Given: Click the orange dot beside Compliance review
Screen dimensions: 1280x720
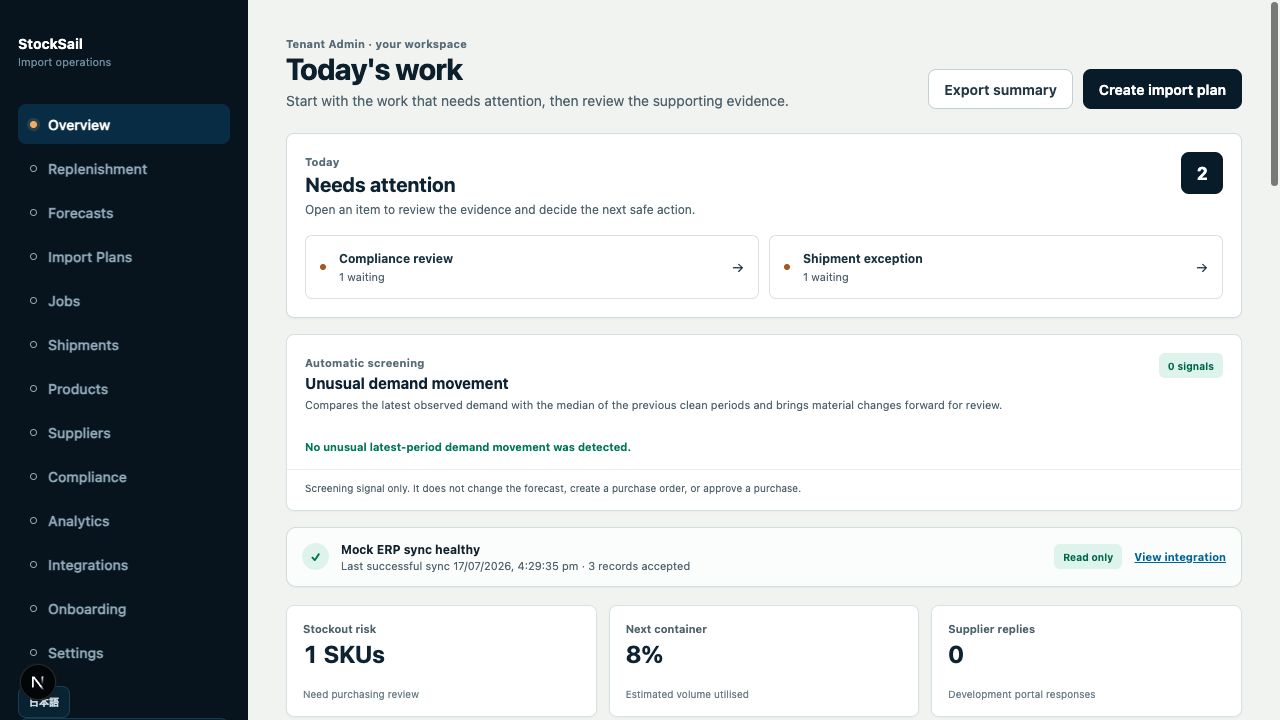Looking at the screenshot, I should 323,267.
